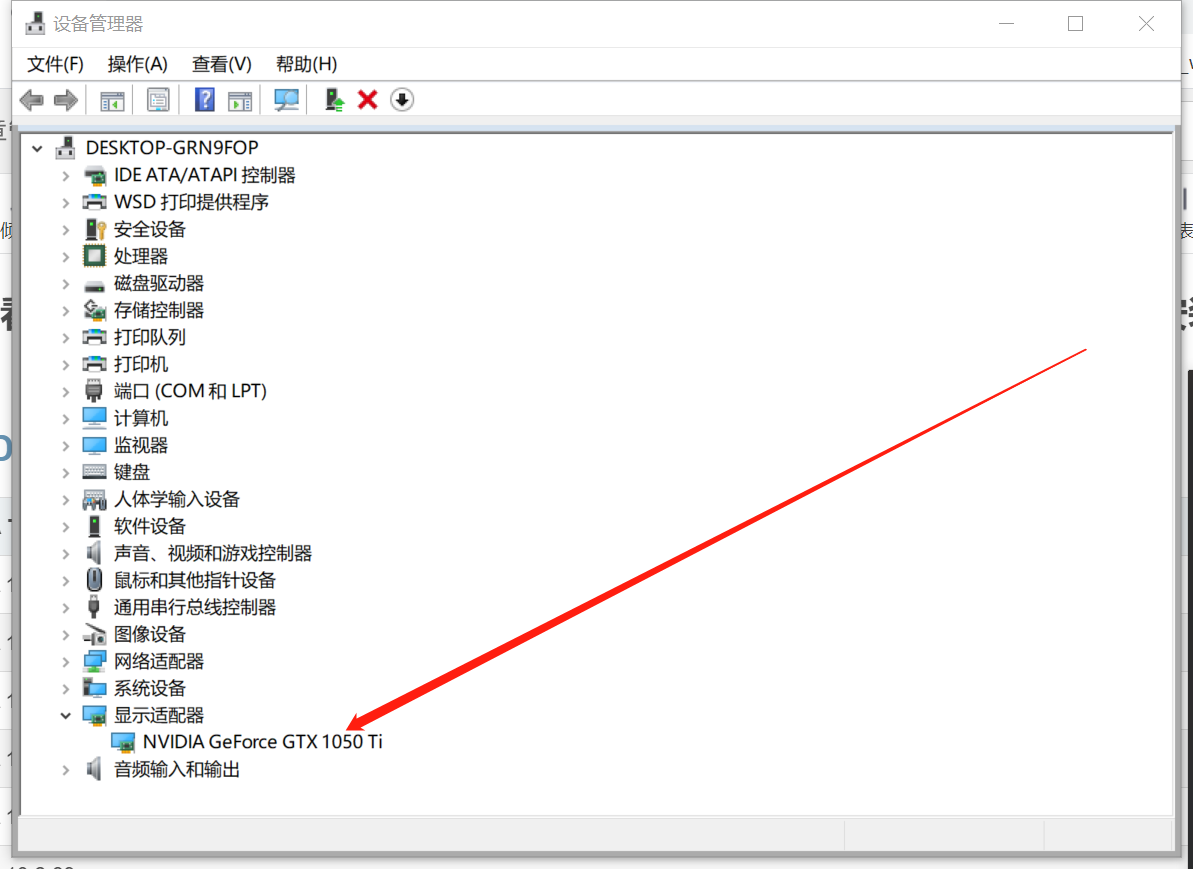This screenshot has height=869, width=1193.
Task: Open the 查看(V) menu
Action: pyautogui.click(x=221, y=64)
